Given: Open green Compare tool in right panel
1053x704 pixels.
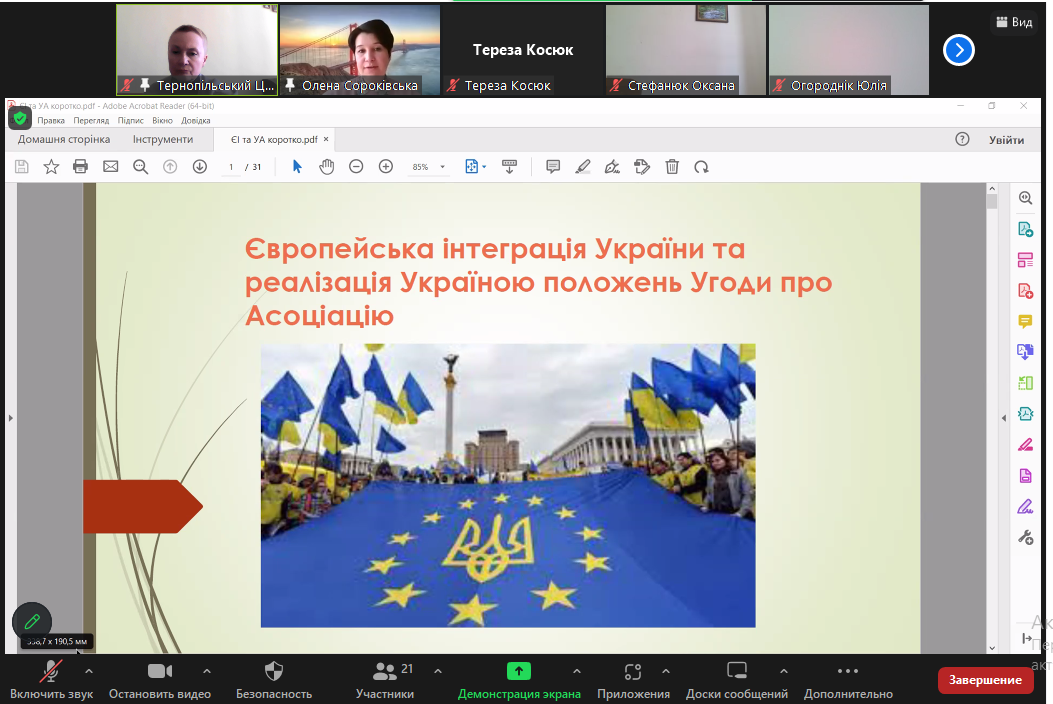Looking at the screenshot, I should [x=1025, y=383].
